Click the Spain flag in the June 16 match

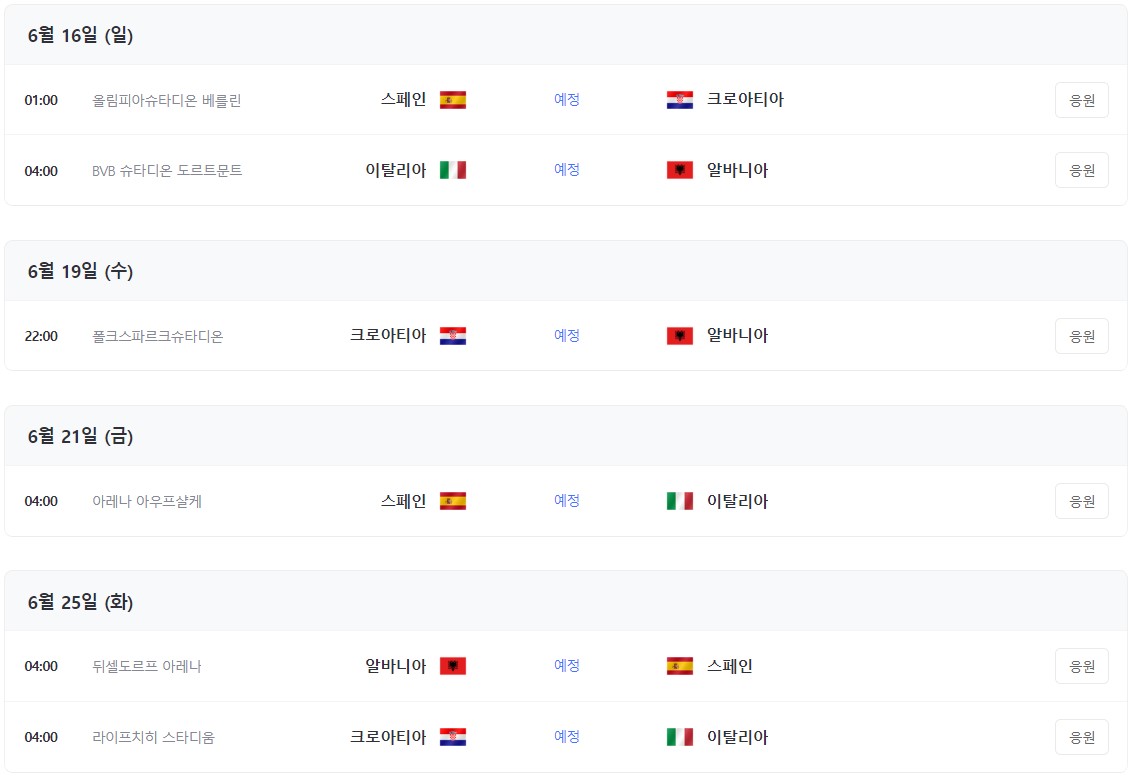453,100
